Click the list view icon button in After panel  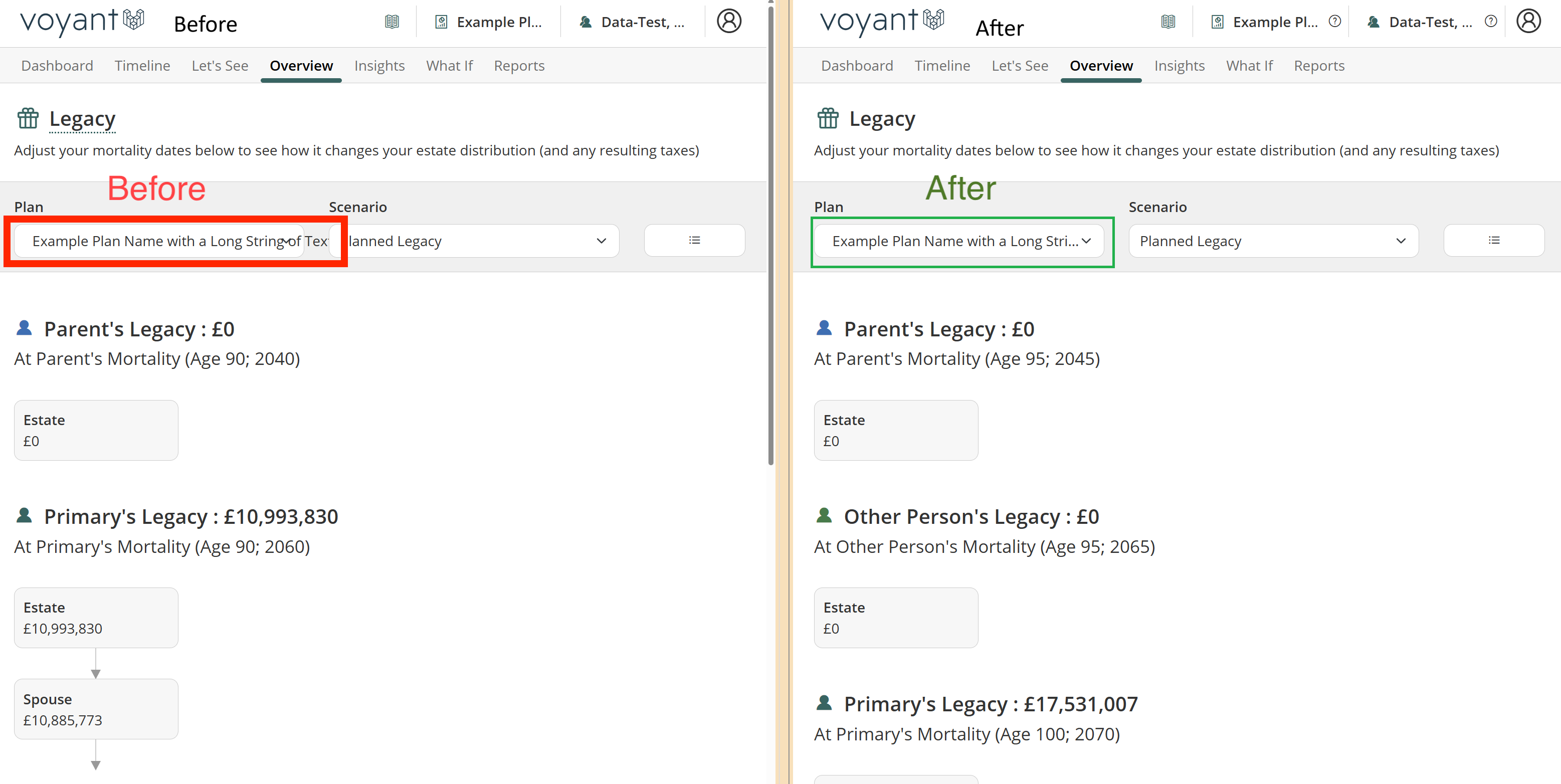click(x=1494, y=241)
